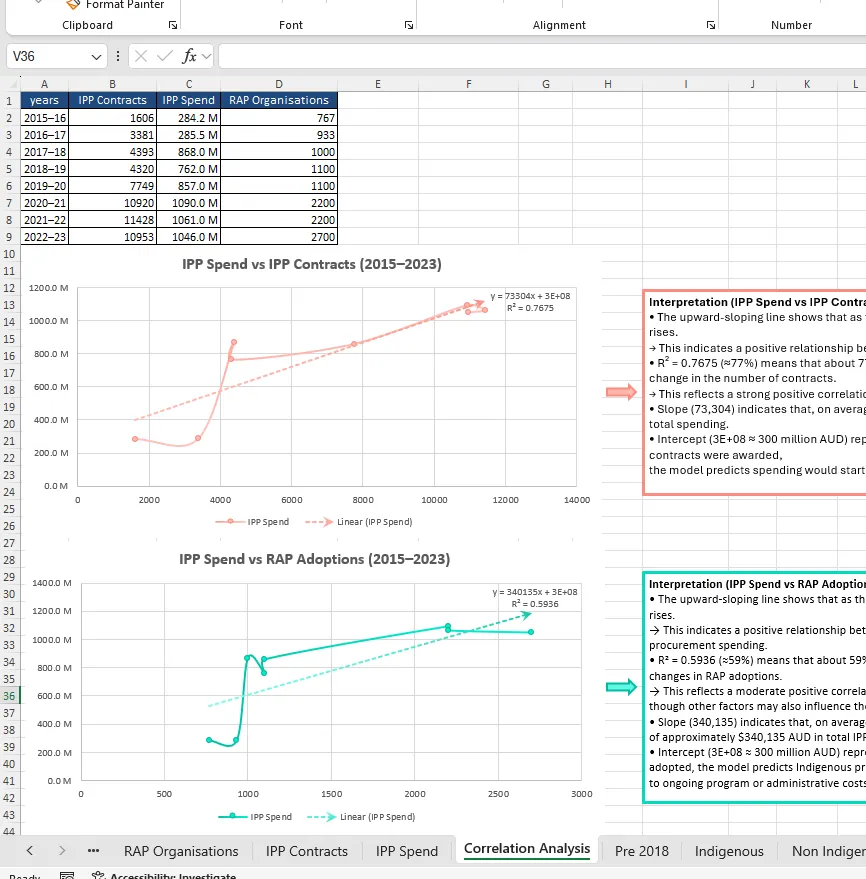Open the Font settings dialog launcher

[x=409, y=25]
